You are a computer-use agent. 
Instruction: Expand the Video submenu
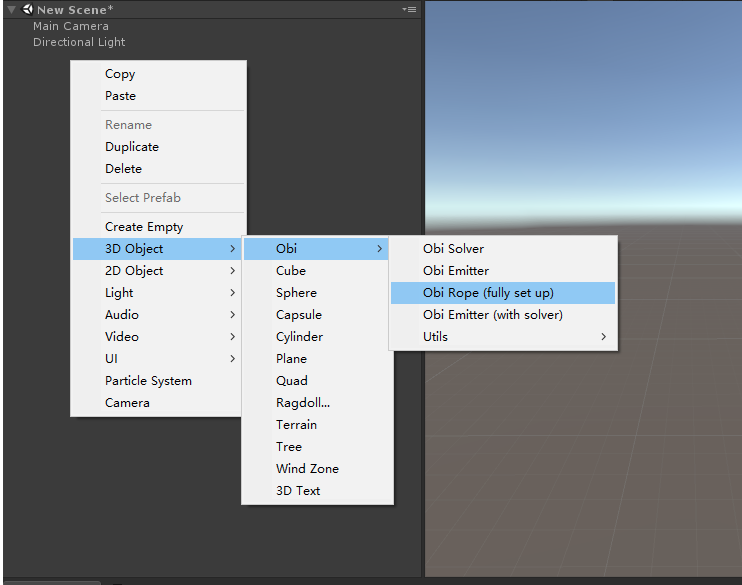point(159,337)
